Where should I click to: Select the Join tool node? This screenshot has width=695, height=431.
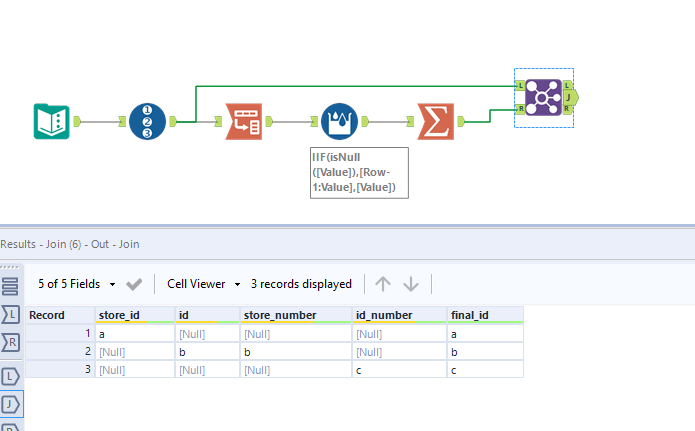pyautogui.click(x=543, y=98)
